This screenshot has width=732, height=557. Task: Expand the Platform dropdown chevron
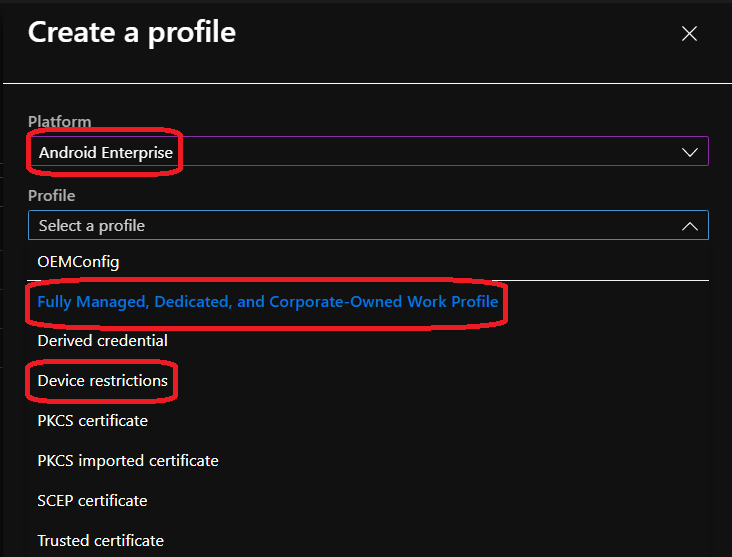pyautogui.click(x=689, y=152)
